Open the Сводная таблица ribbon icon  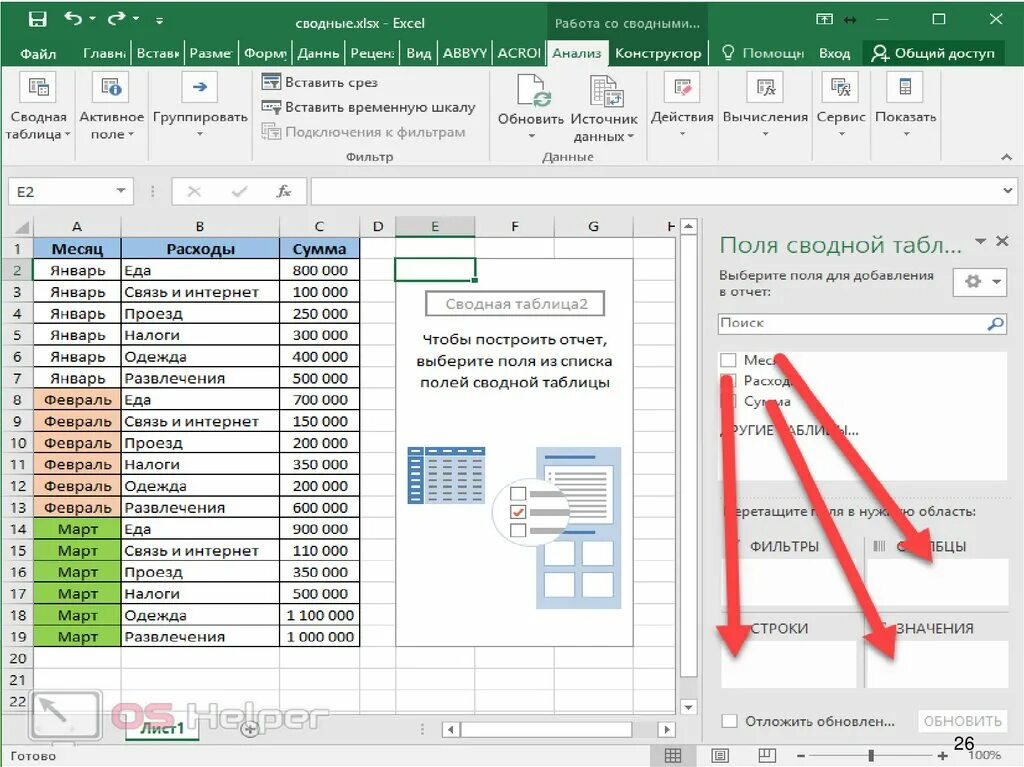click(39, 88)
